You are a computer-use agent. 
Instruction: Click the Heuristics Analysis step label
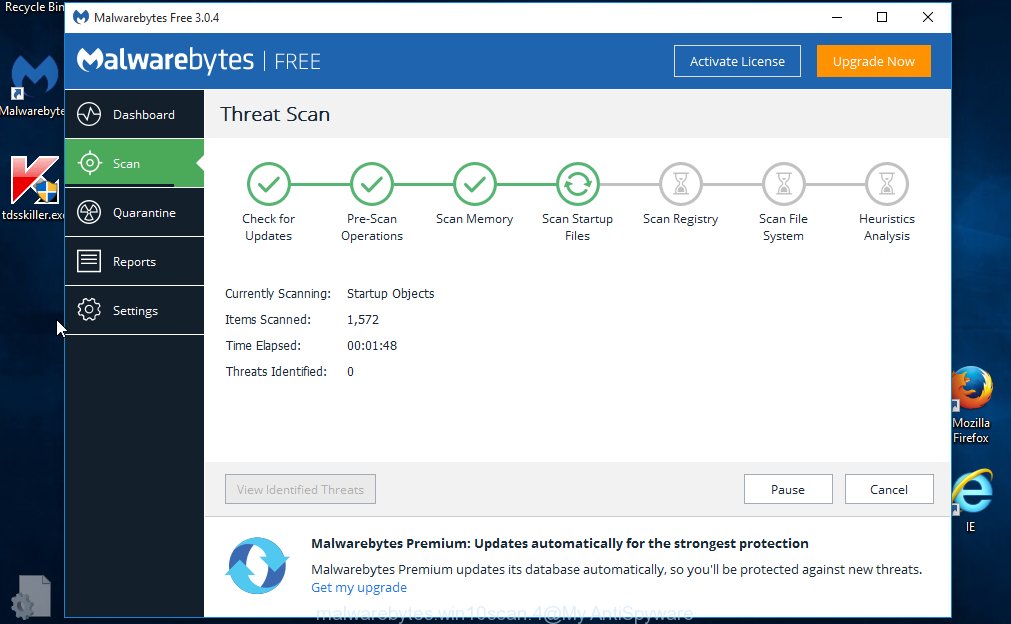[x=887, y=227]
